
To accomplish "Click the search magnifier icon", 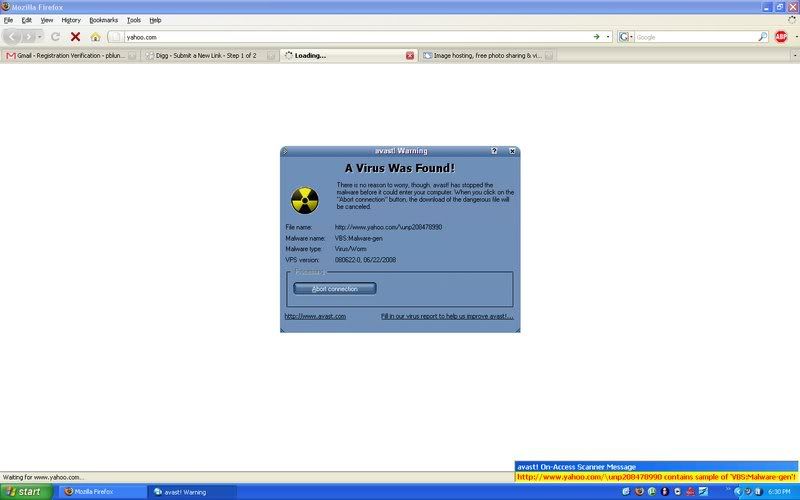I will 762,37.
